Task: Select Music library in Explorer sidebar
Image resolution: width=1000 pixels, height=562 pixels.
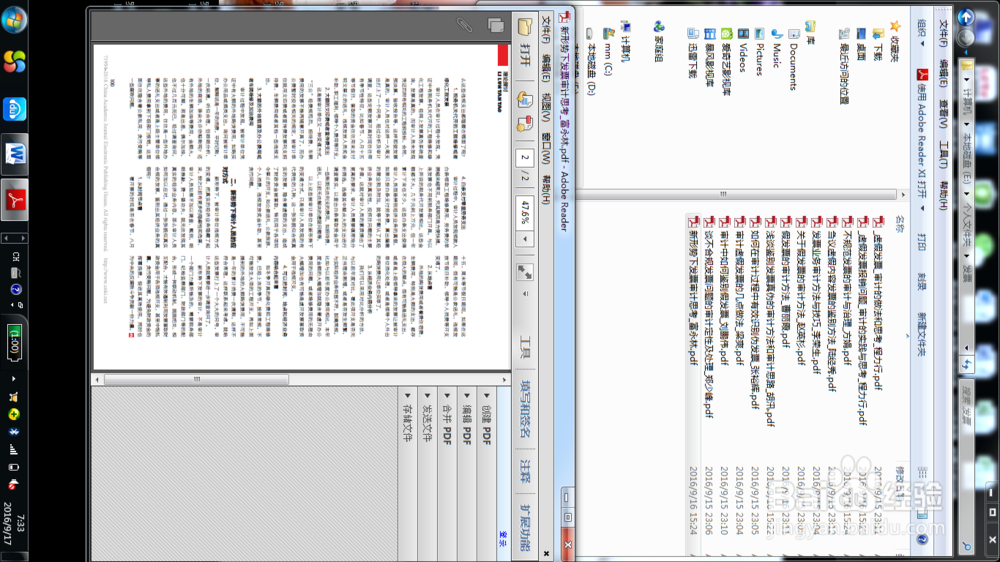Action: click(777, 50)
